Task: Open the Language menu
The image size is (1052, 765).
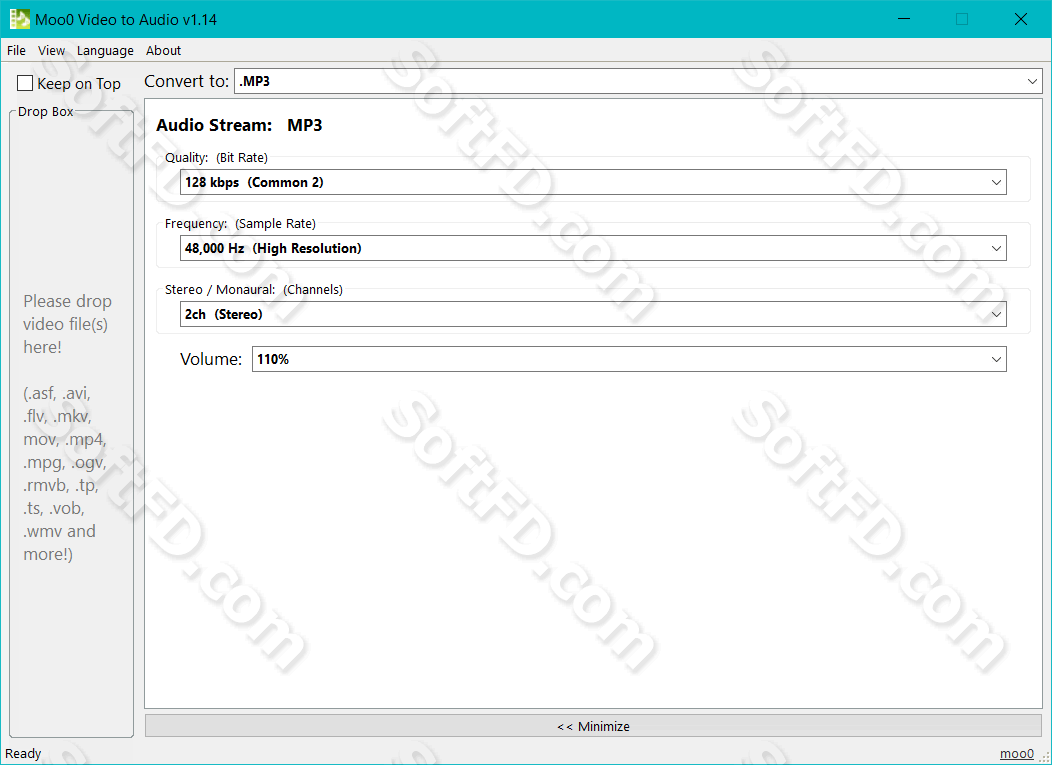Action: click(x=105, y=50)
